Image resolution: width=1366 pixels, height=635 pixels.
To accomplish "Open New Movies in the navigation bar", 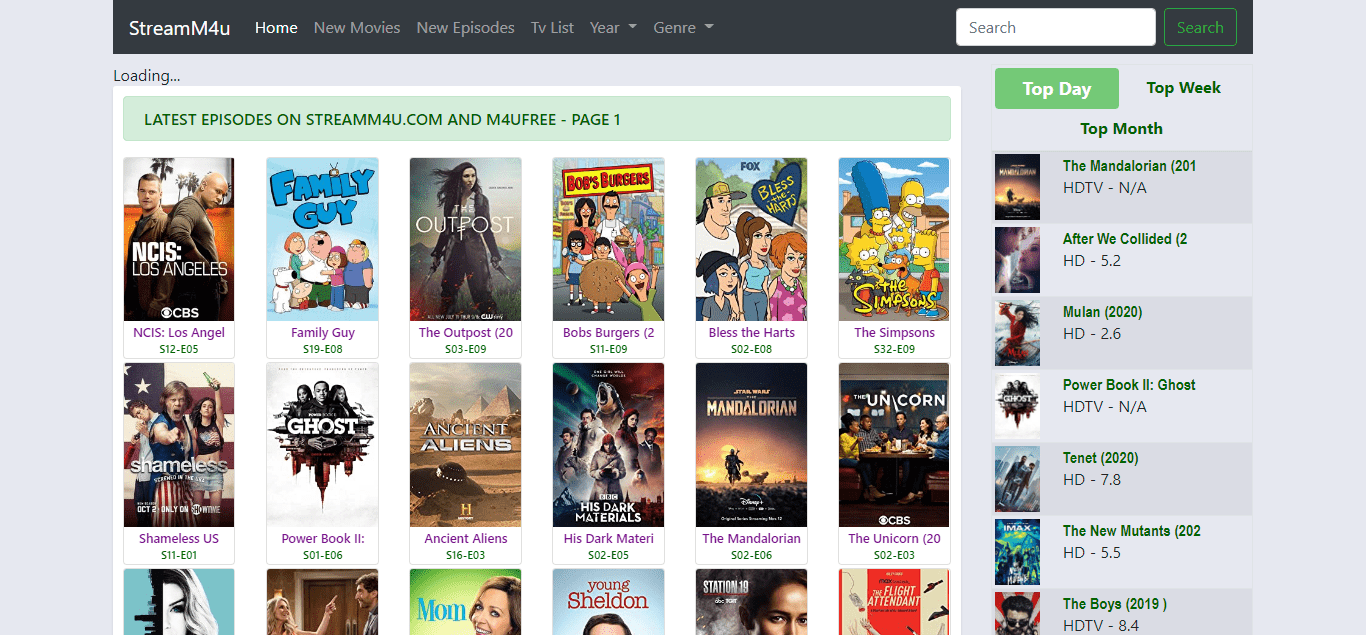I will tap(357, 28).
